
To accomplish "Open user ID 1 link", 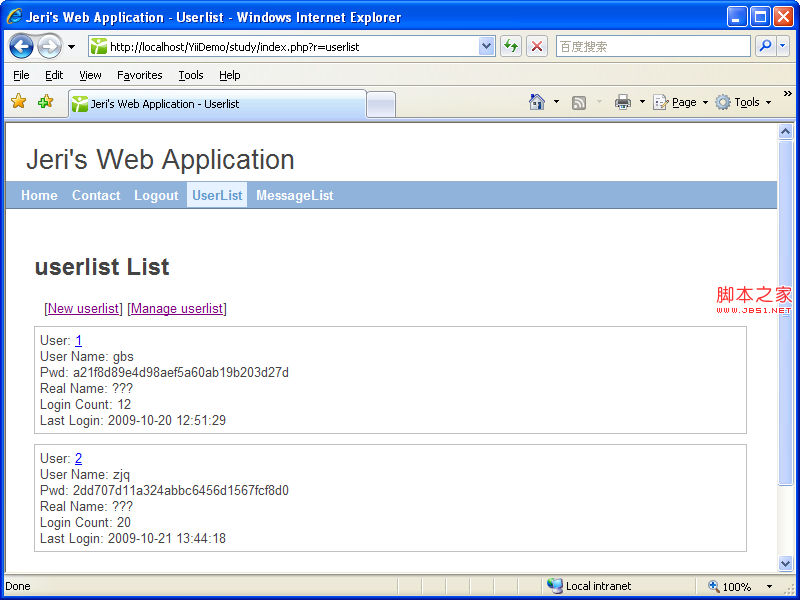I will pyautogui.click(x=78, y=340).
